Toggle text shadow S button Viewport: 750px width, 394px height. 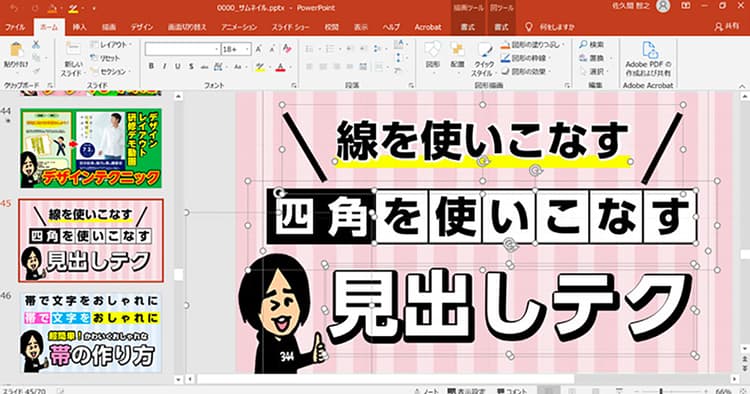pos(191,66)
